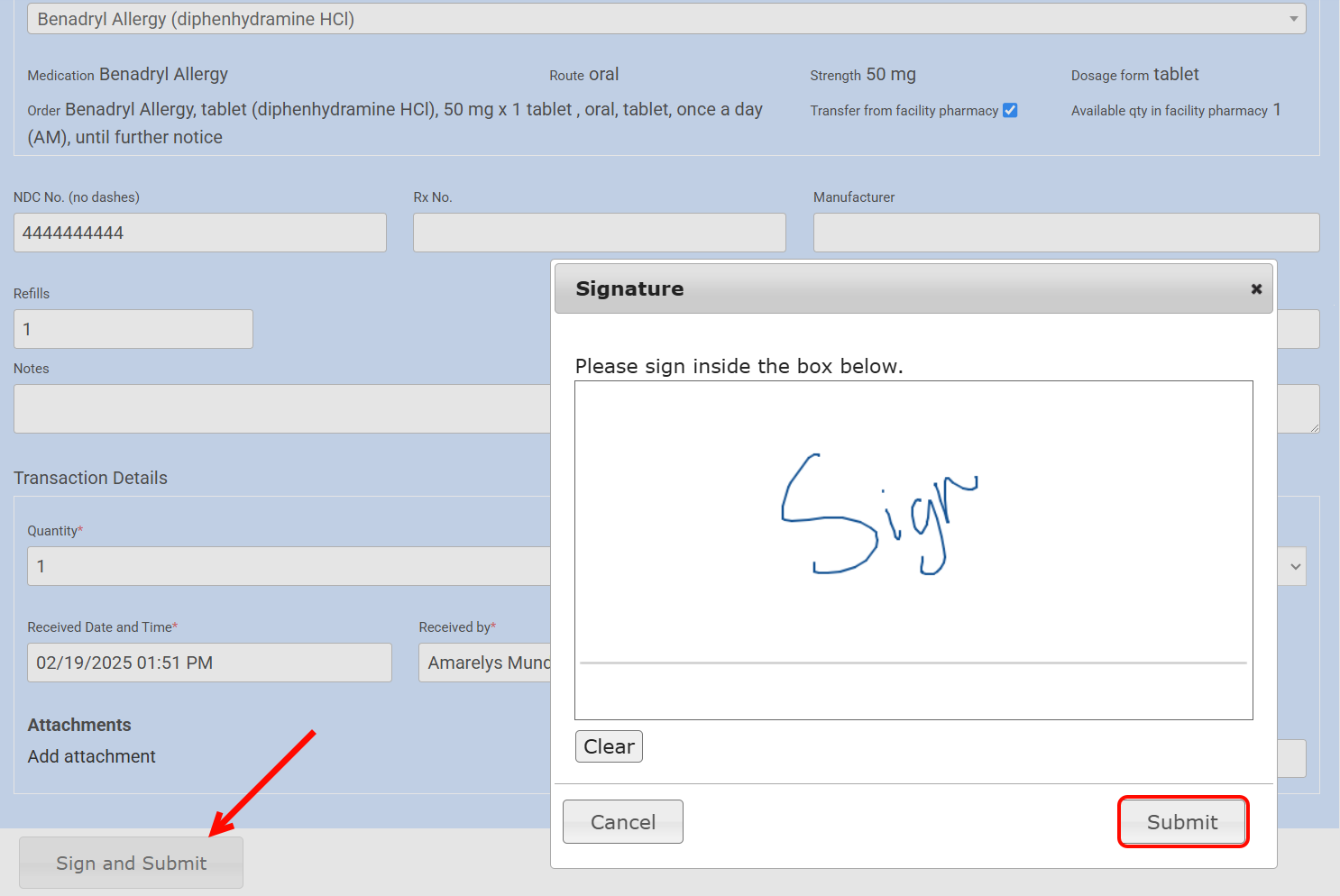Expand the dropdown chevron right of Quantity
Viewport: 1340px width, 896px height.
(x=1295, y=567)
